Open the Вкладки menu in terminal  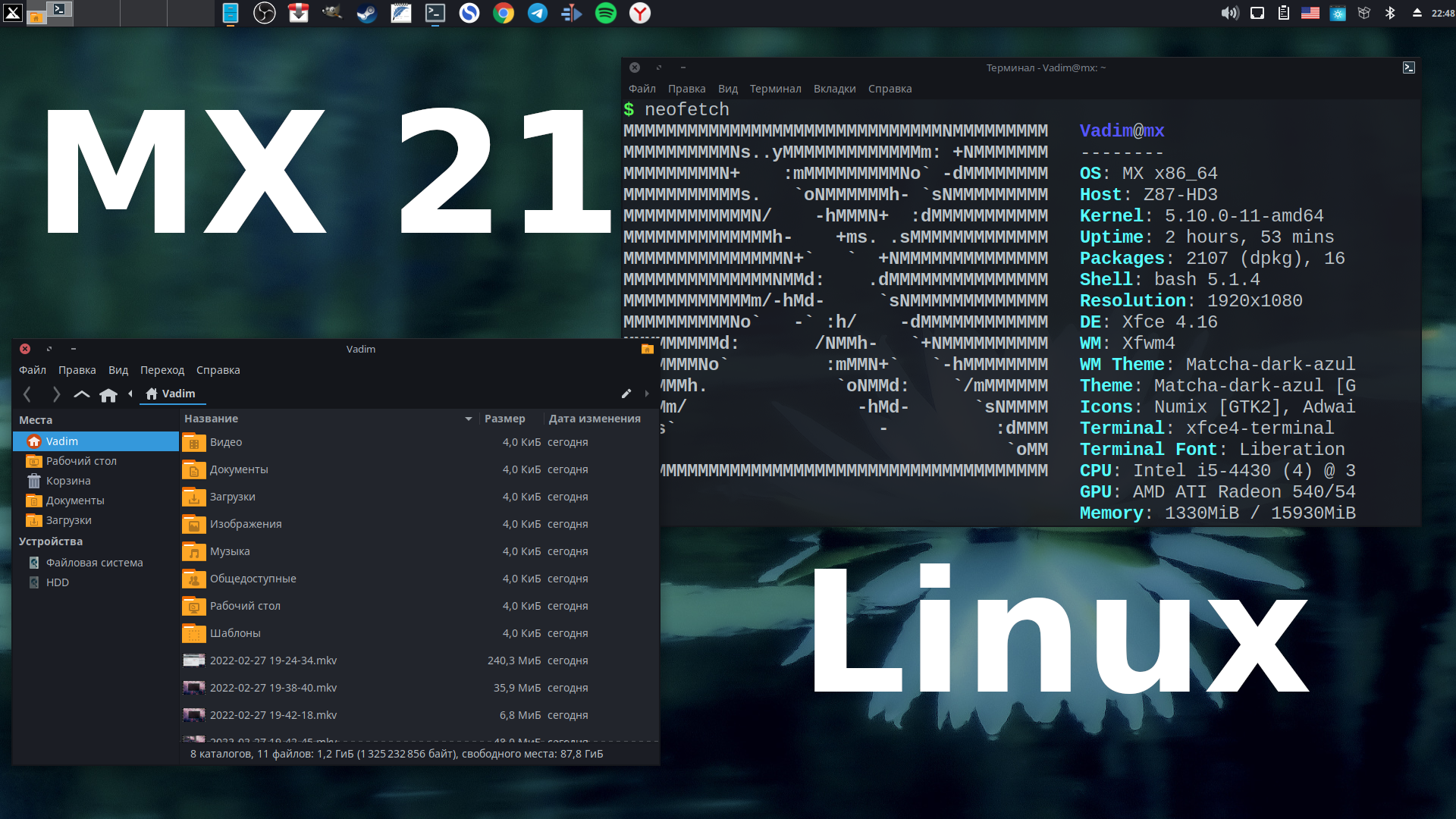[x=834, y=89]
